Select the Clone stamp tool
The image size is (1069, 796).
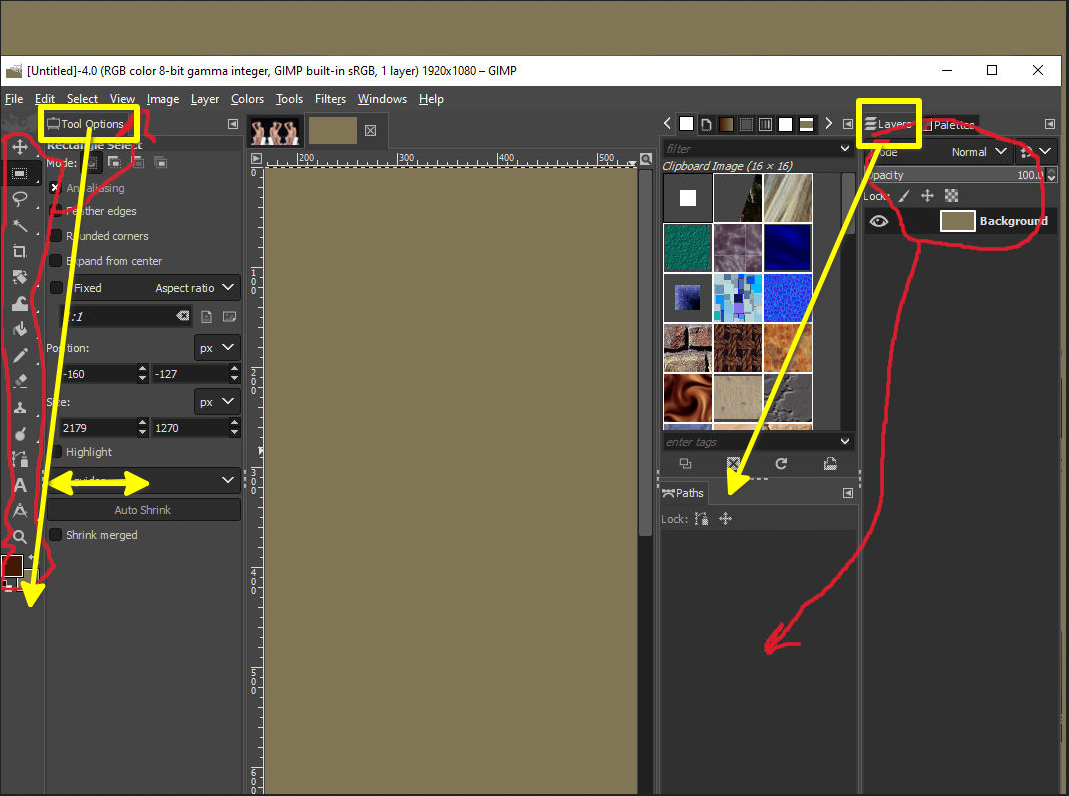pos(20,407)
